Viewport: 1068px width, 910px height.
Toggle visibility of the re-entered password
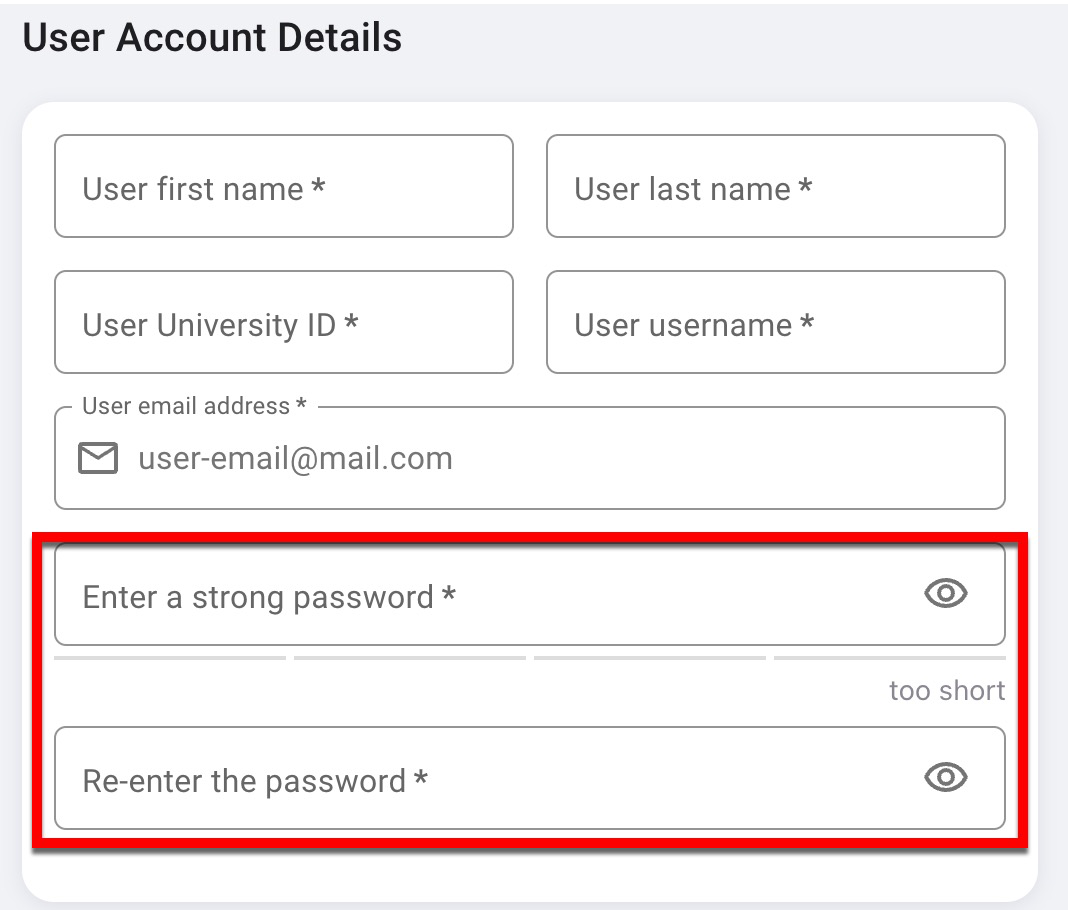point(945,777)
